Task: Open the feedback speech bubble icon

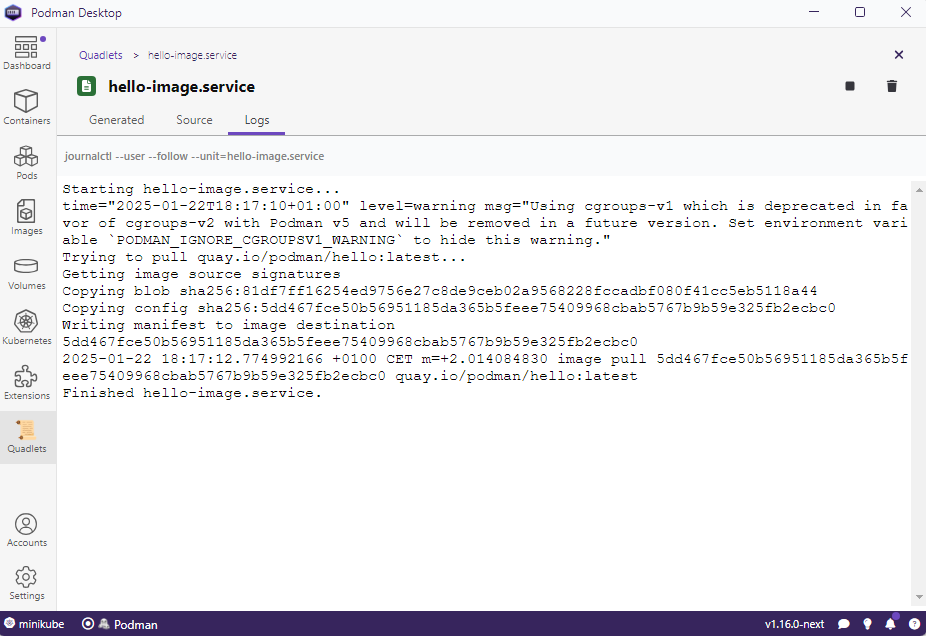Action: pos(844,624)
